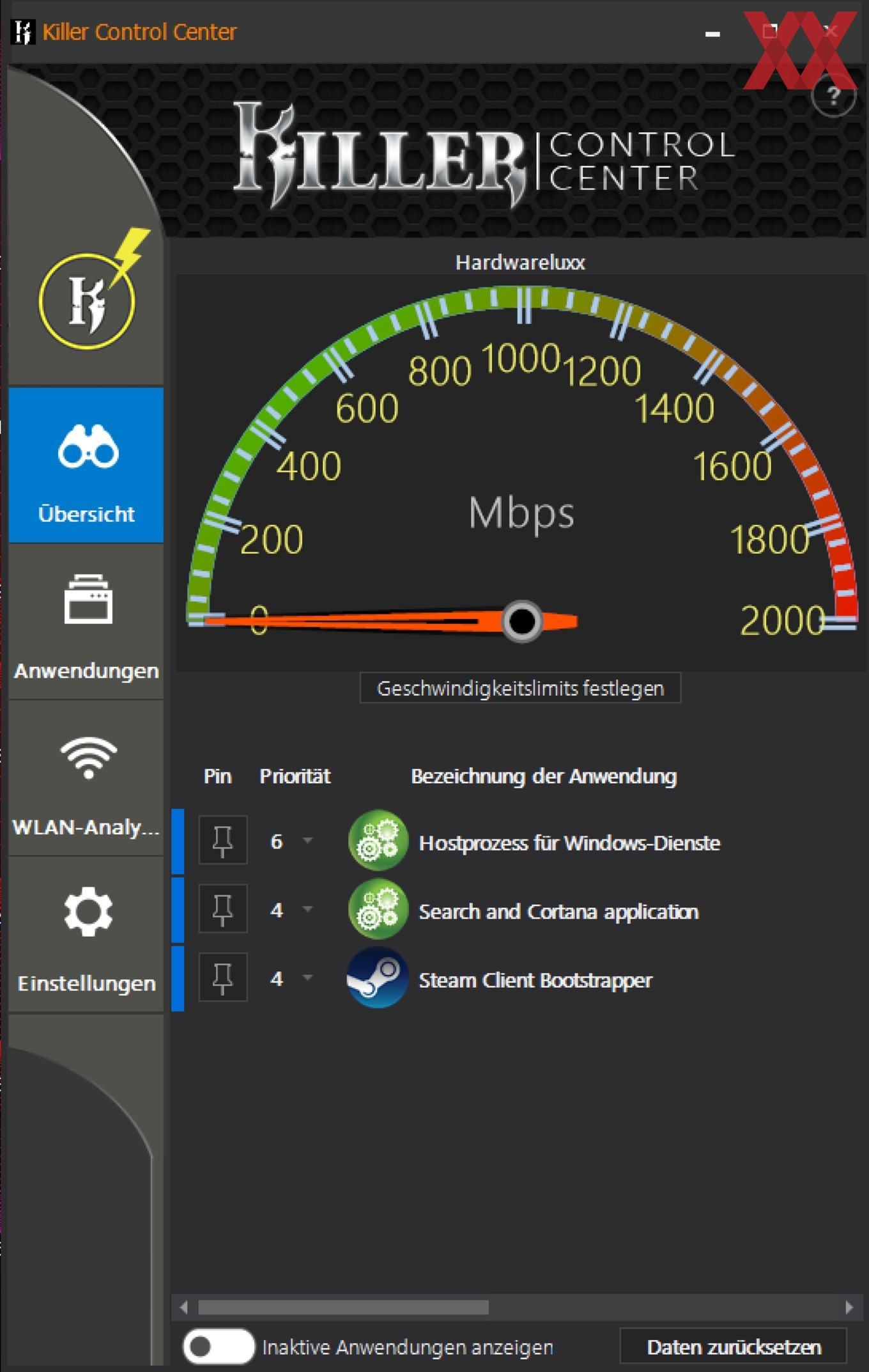This screenshot has width=869, height=1372.
Task: Click Killer title bar app icon
Action: tap(24, 32)
